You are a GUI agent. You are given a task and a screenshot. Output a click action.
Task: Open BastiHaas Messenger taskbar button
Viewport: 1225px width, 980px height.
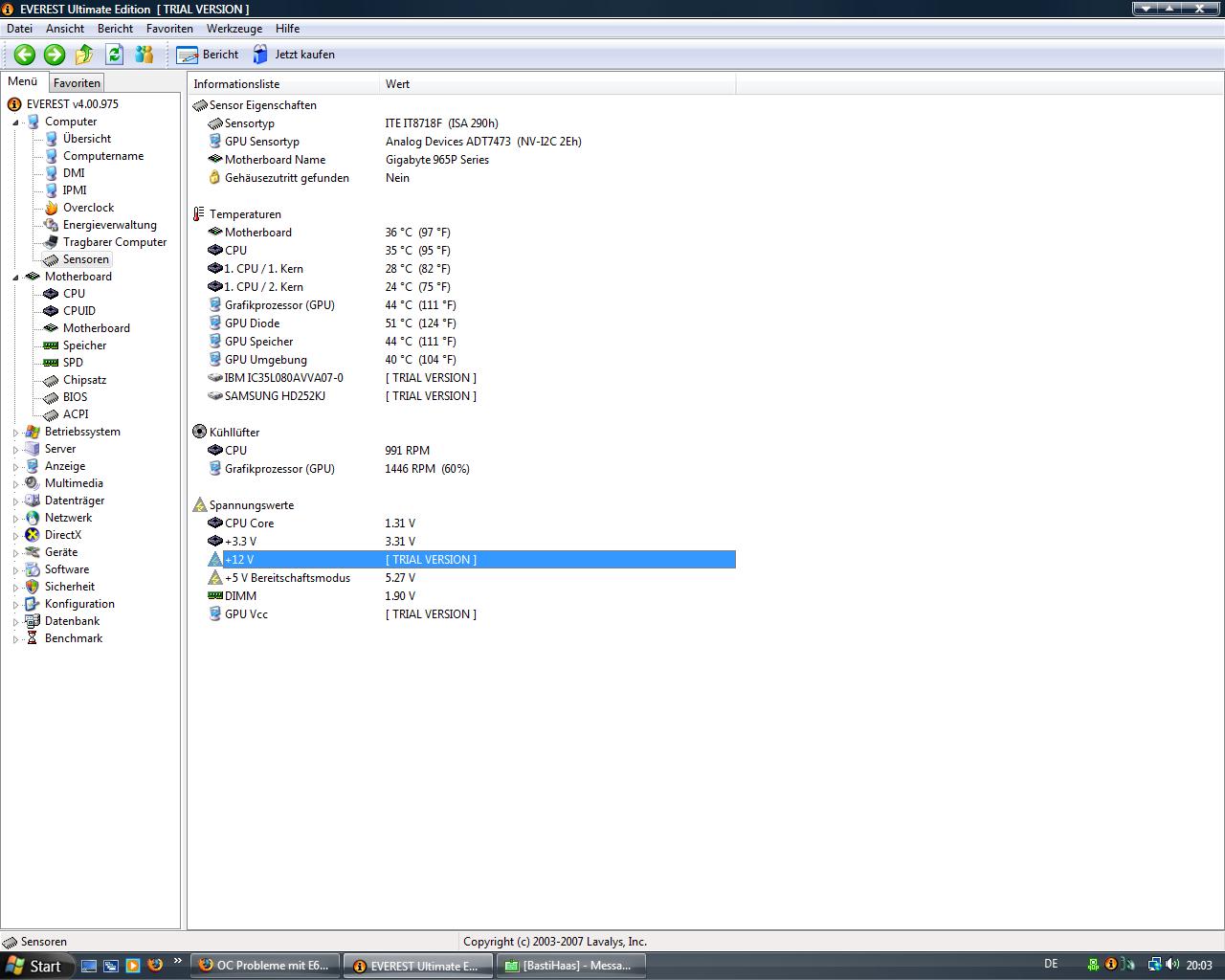coord(571,966)
